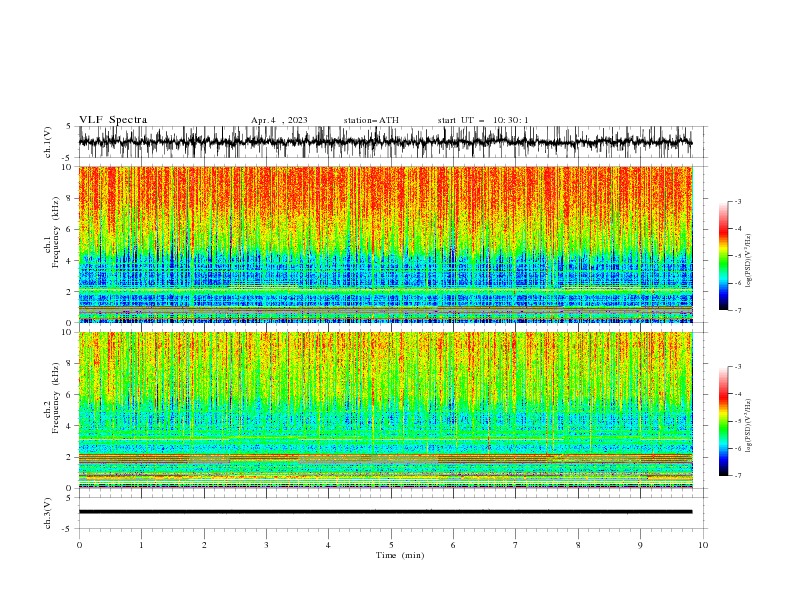Click the ch.3(V) flat waveform trace
The height and width of the screenshot is (612, 792).
click(x=385, y=512)
